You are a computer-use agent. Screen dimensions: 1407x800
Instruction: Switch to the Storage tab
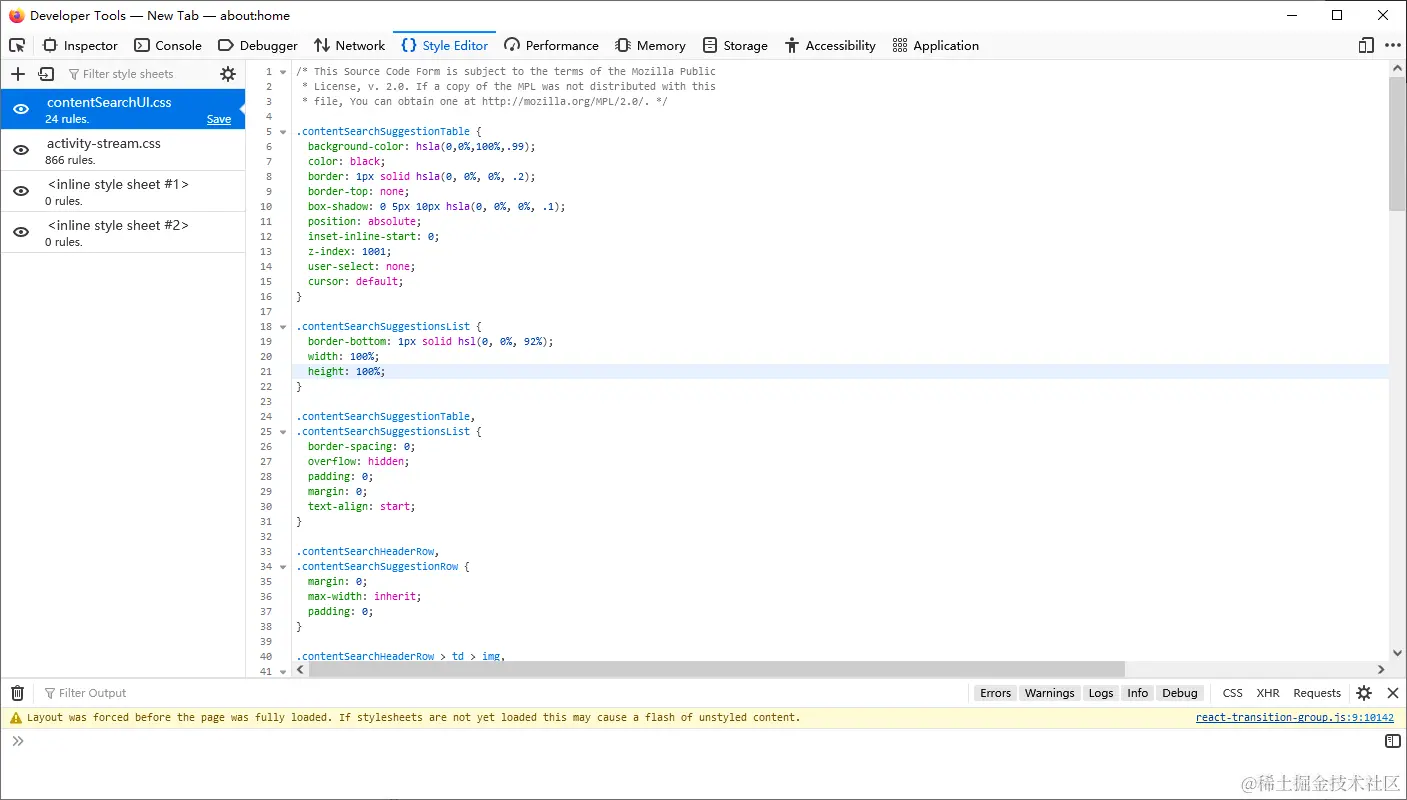(735, 45)
